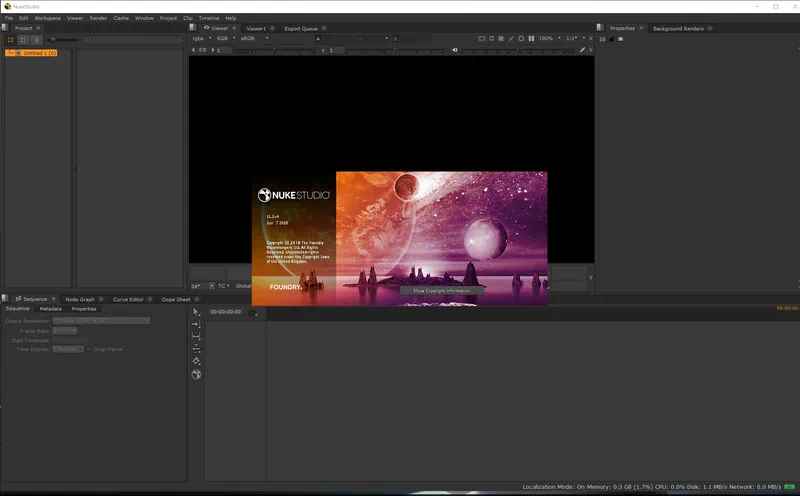Switch Project bin to icon grid view
Viewport: 800px width, 496px height.
coord(10,40)
